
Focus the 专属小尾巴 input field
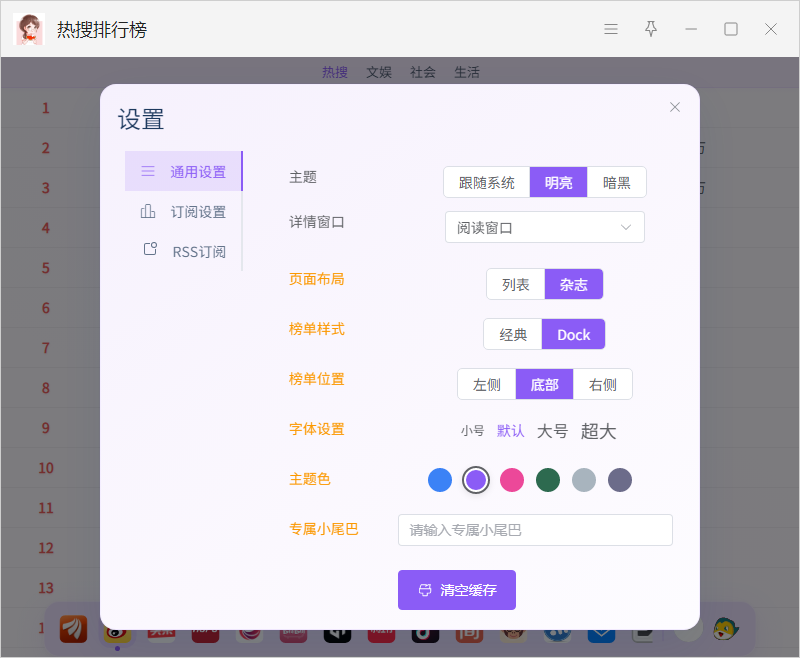[535, 530]
